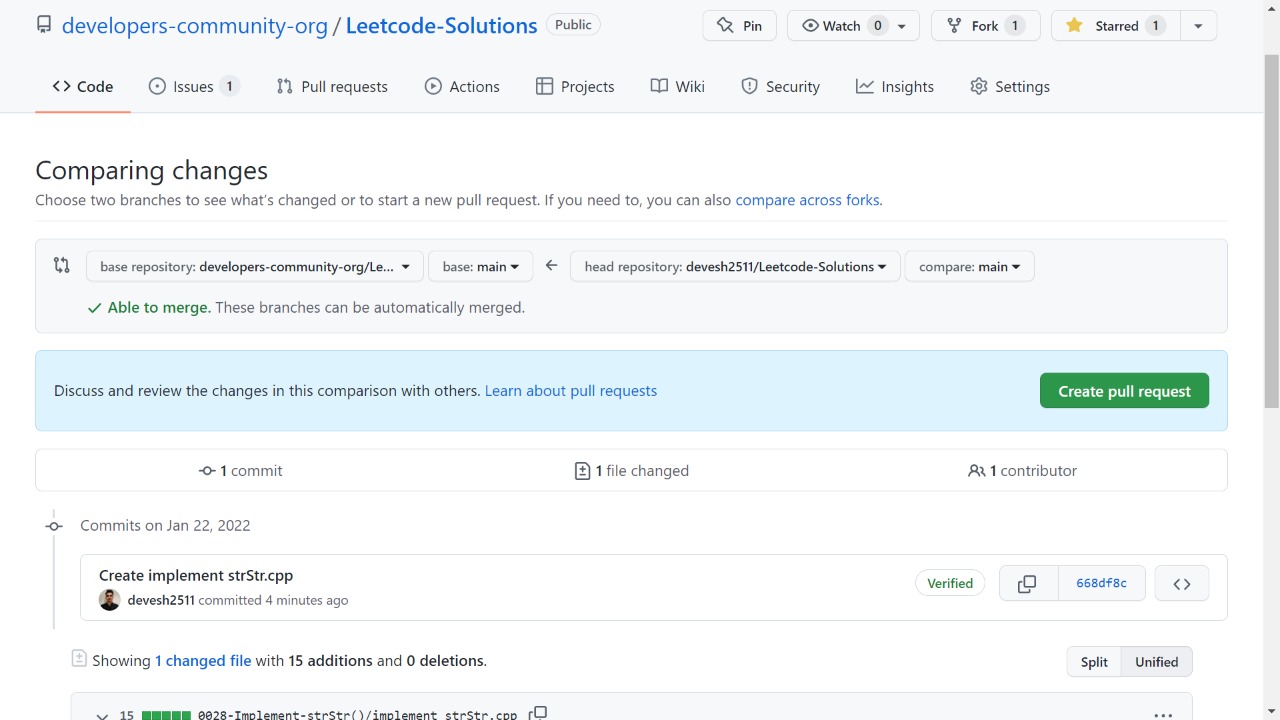
Task: View the Insights tab
Action: (x=895, y=87)
